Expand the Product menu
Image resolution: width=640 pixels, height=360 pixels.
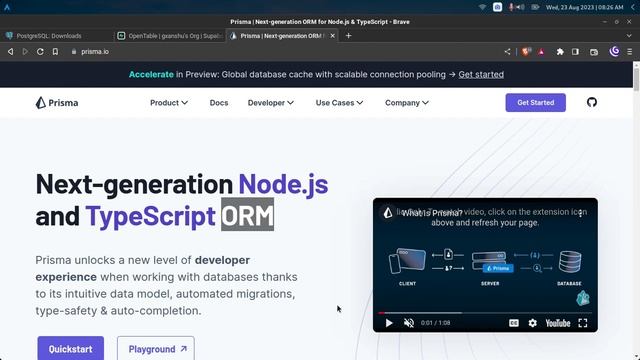(169, 103)
